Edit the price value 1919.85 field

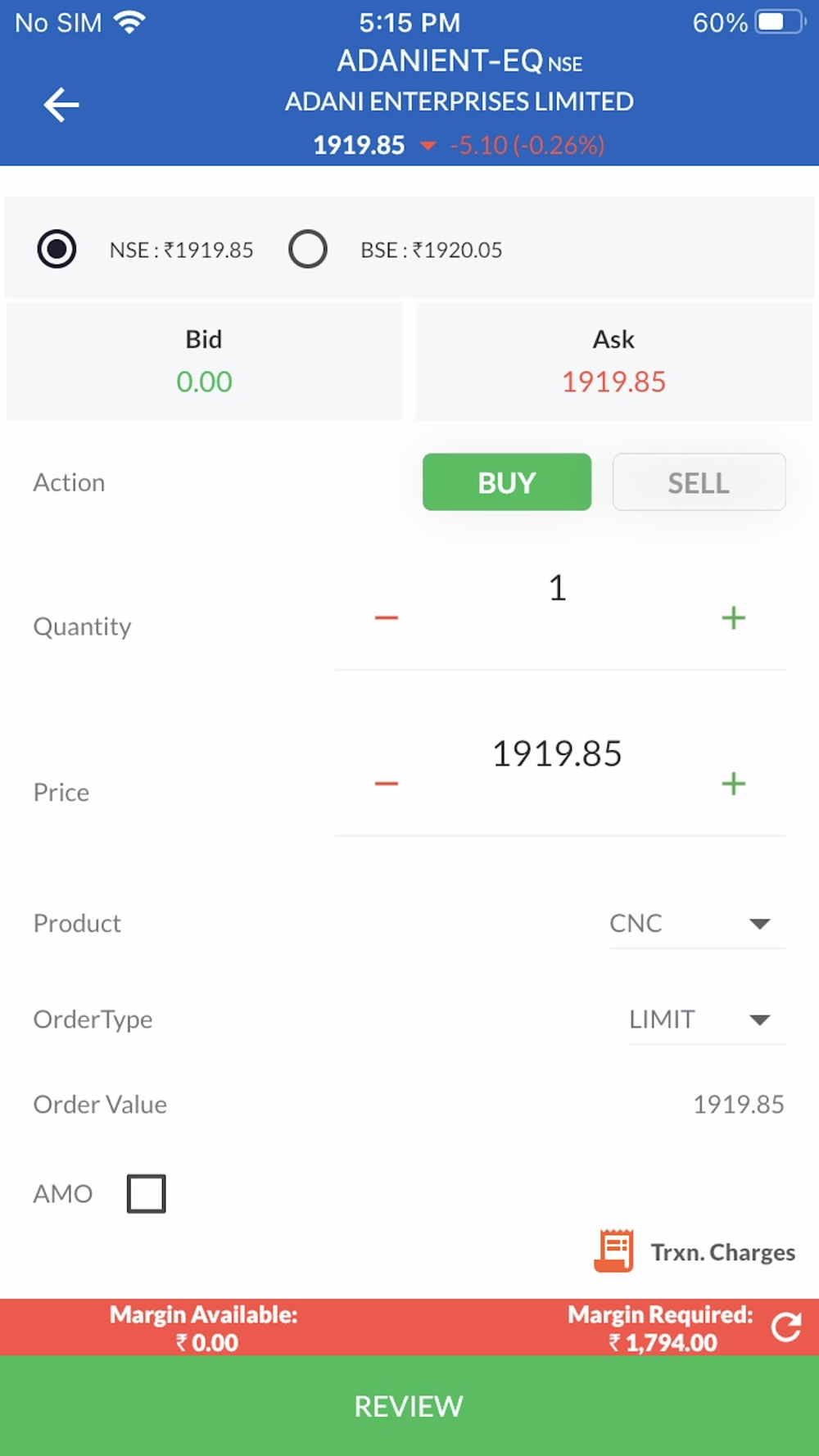pyautogui.click(x=558, y=754)
